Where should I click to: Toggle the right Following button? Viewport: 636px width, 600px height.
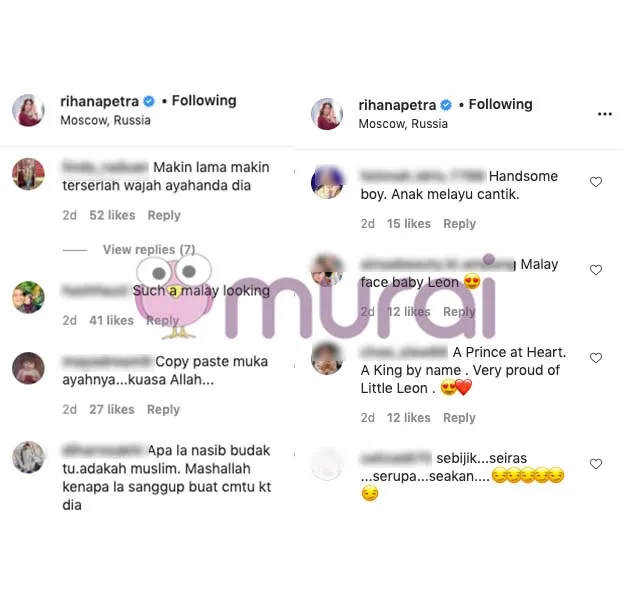(x=501, y=104)
